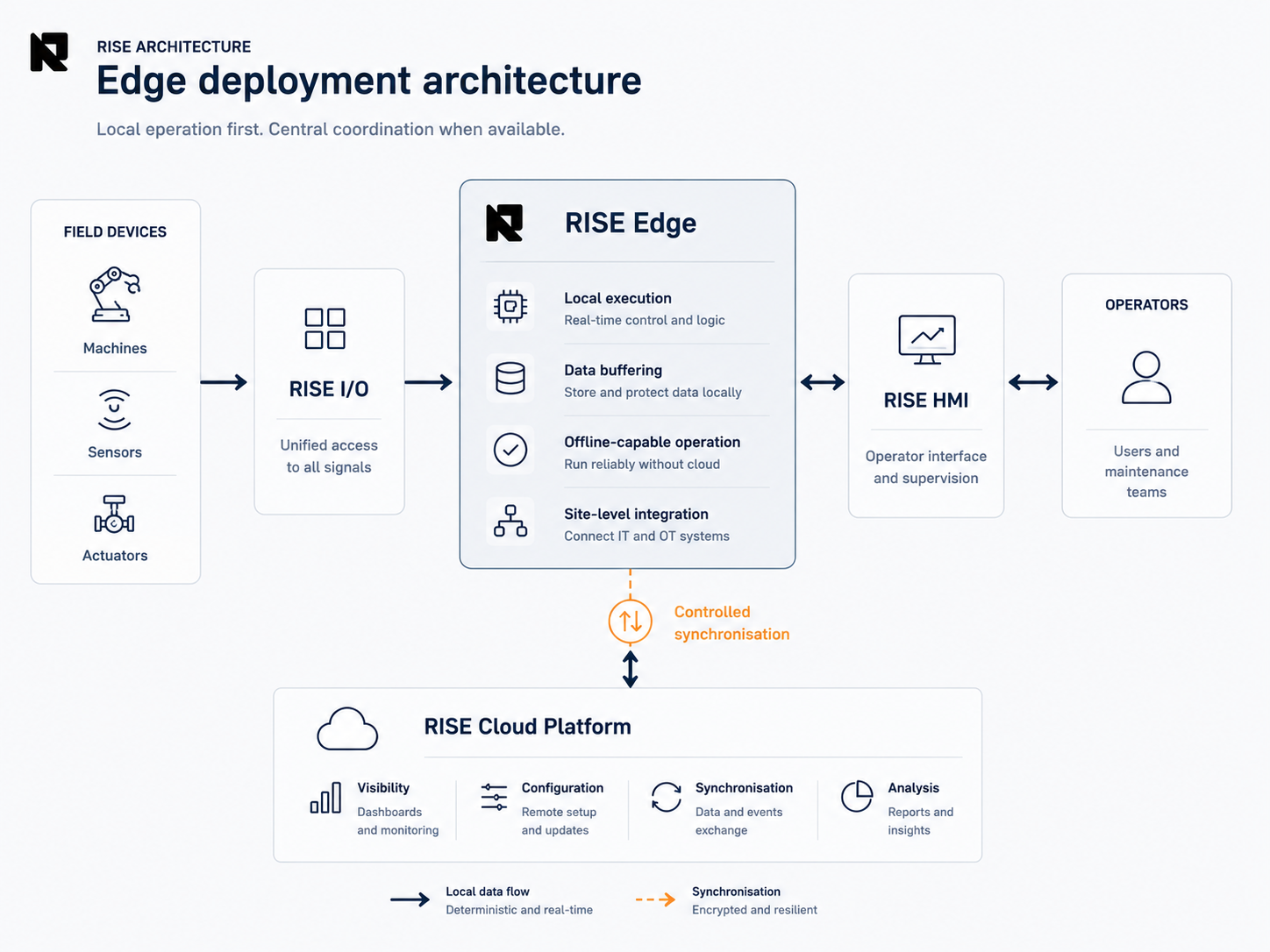Click the "RISE Cloud Platform" title
The height and width of the screenshot is (952, 1270).
pos(527,727)
